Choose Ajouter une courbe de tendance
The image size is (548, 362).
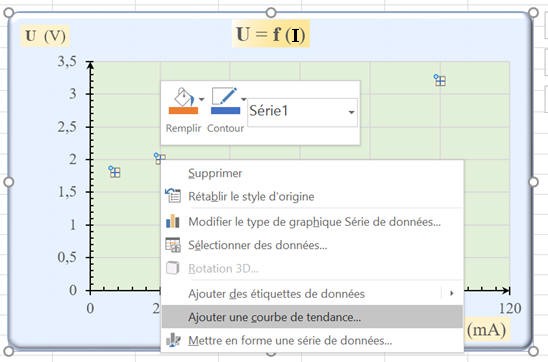312,317
